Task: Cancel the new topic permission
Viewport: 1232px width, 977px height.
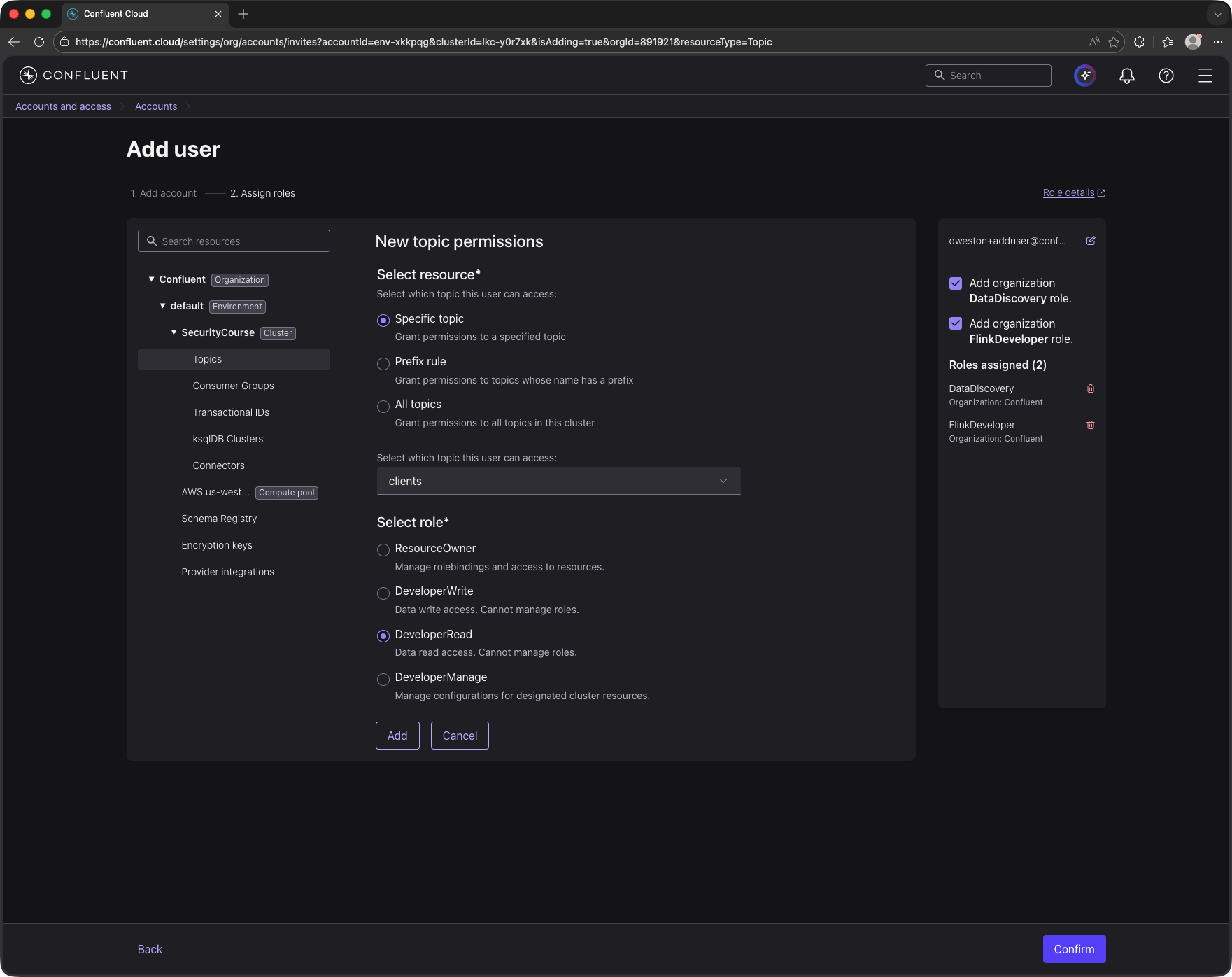Action: [x=460, y=736]
